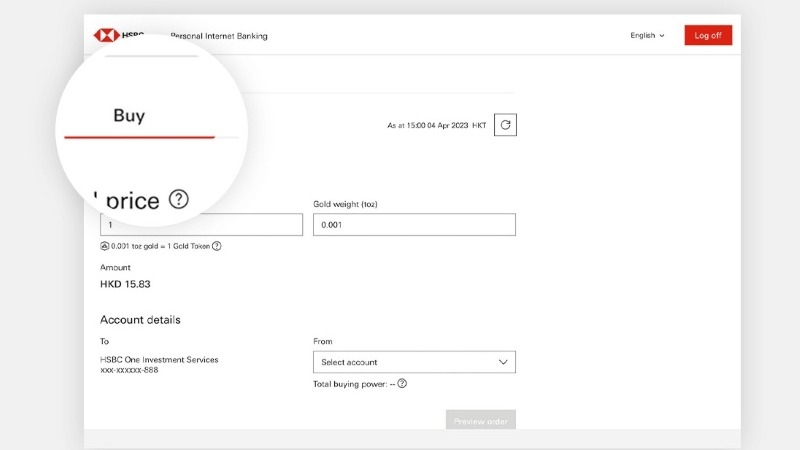
Task: Click the HKD 15.83 amount
Action: 125,284
